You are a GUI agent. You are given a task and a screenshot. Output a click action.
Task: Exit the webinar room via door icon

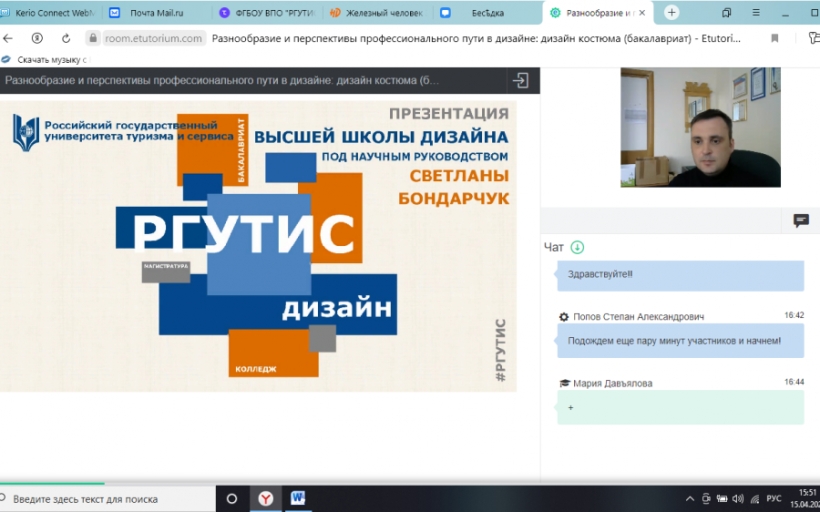coord(520,81)
